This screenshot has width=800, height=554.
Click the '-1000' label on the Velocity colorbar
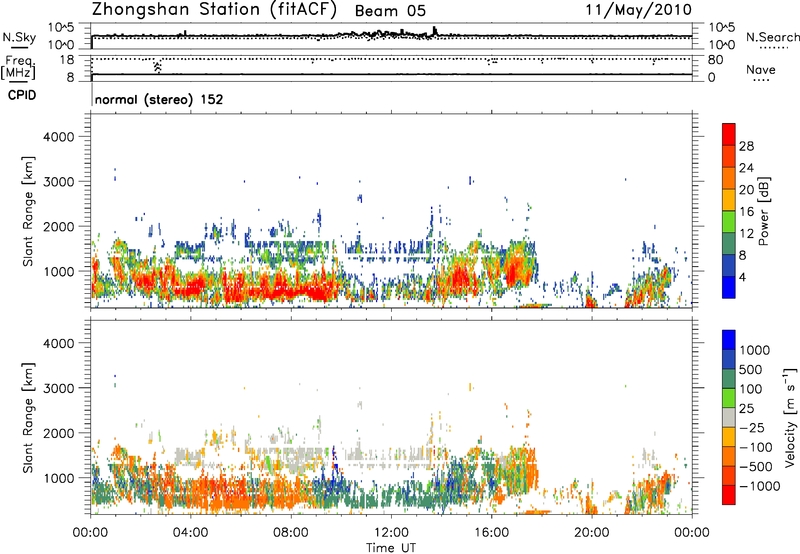[759, 486]
